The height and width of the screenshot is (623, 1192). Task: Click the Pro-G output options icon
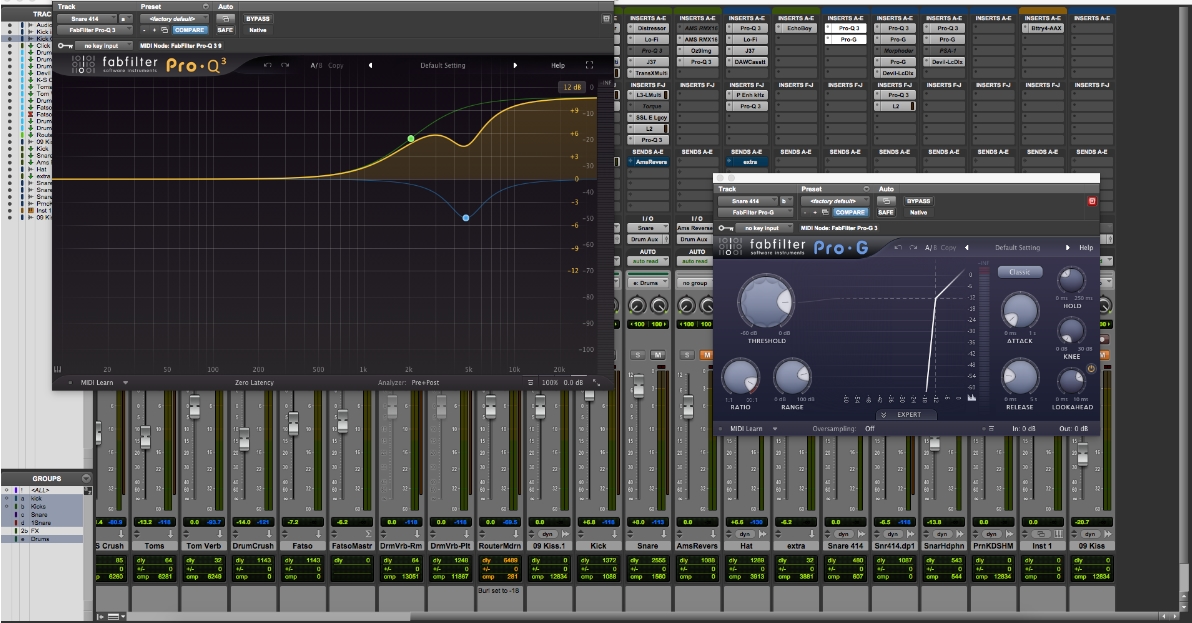991,429
